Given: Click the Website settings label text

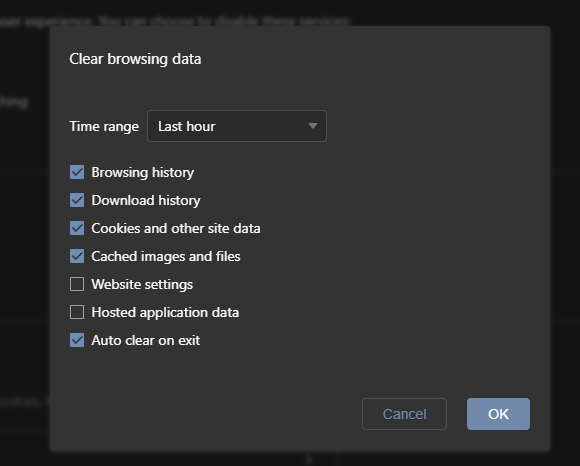Looking at the screenshot, I should (x=142, y=285).
